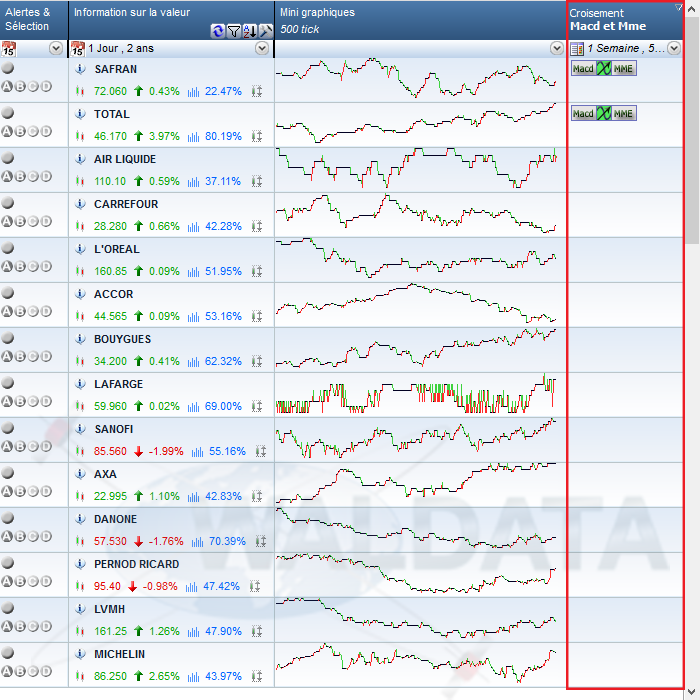Screen dimensions: 700x700
Task: Open the 1 Jour, 2 ans dropdown
Action: pos(262,48)
